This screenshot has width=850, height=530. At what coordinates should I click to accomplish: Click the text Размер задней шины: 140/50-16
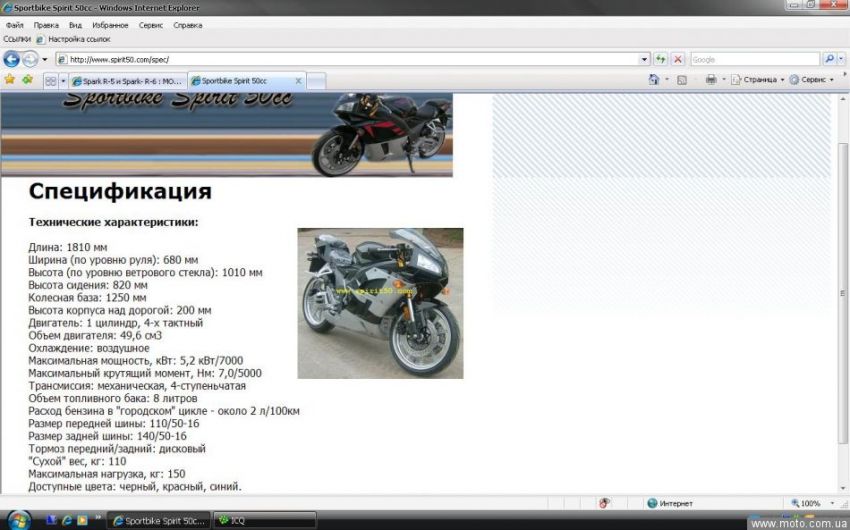point(107,436)
